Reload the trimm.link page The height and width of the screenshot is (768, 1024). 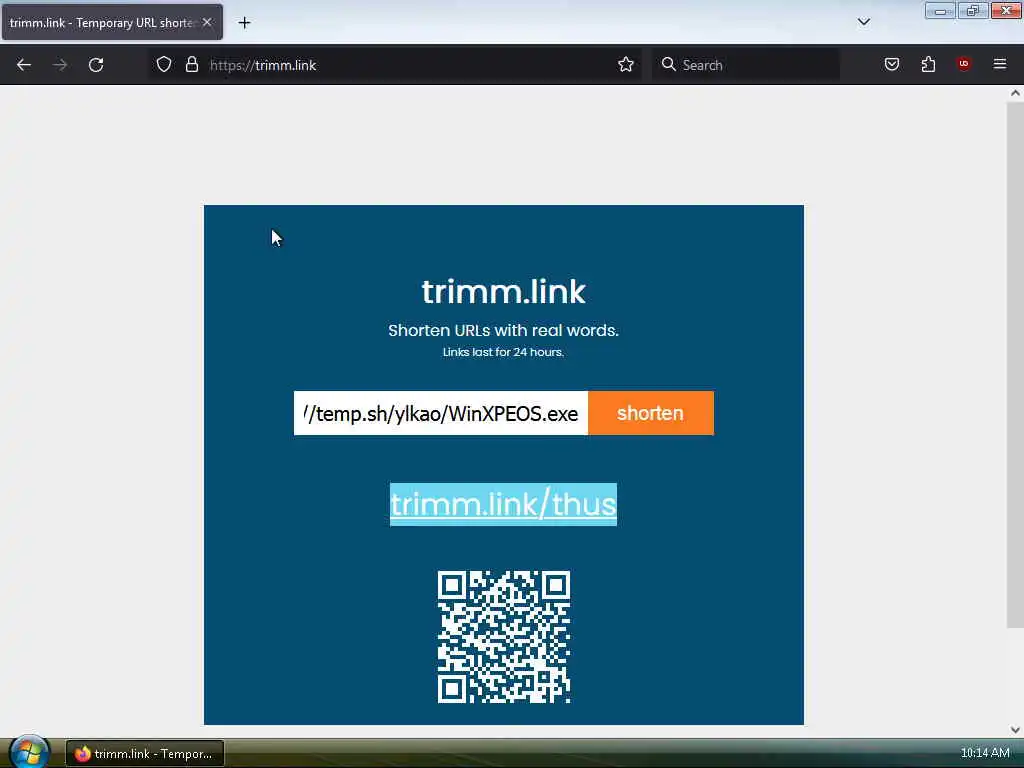point(96,65)
